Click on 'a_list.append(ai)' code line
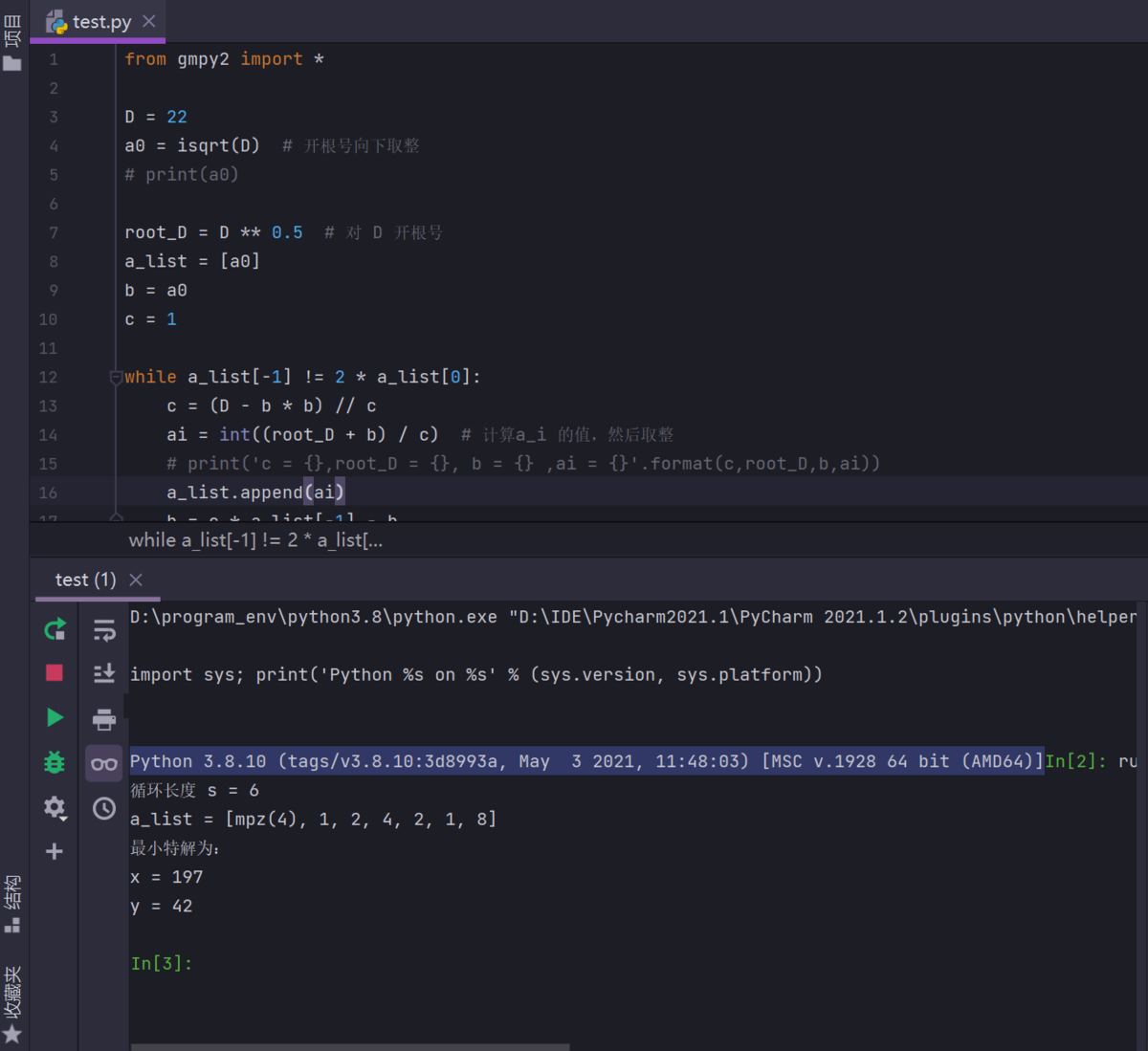The width and height of the screenshot is (1148, 1051). (255, 493)
